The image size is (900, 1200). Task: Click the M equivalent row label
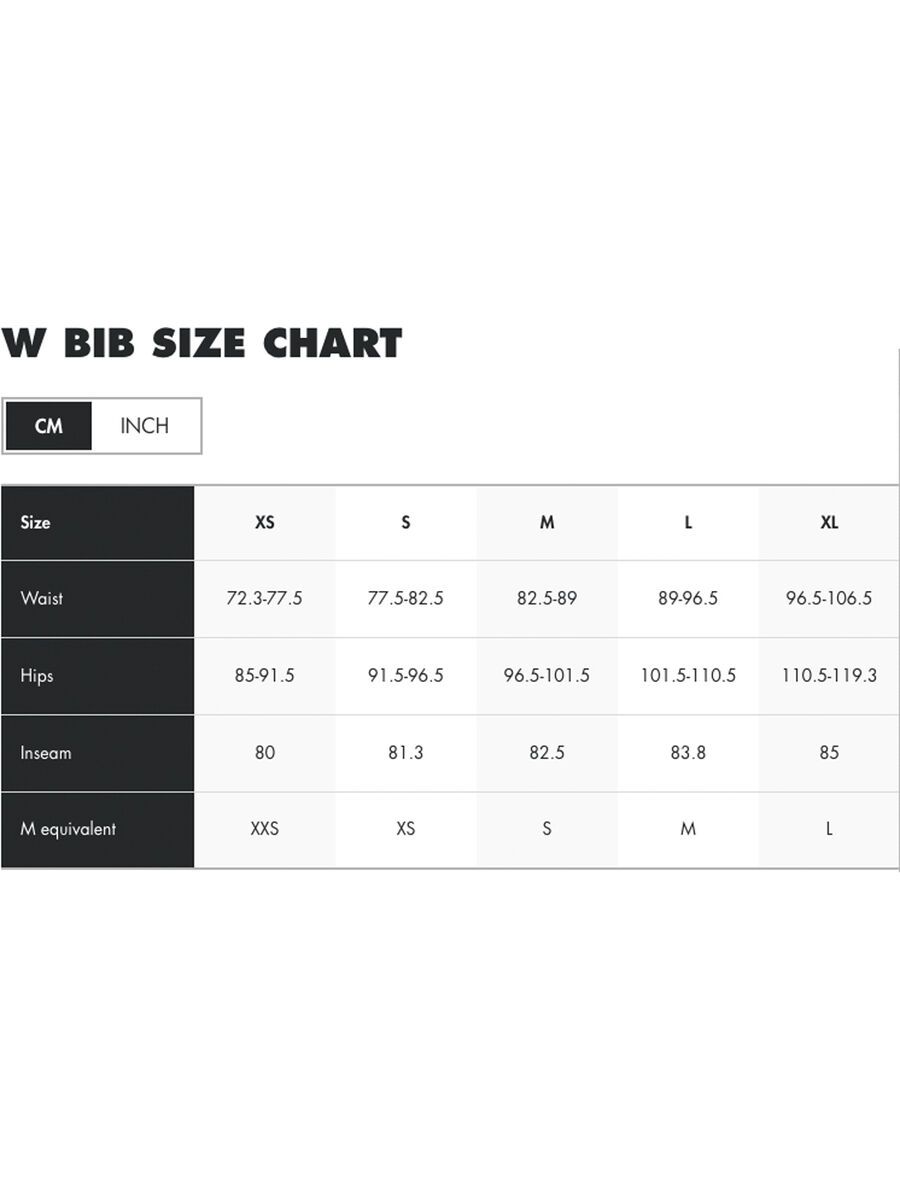68,829
